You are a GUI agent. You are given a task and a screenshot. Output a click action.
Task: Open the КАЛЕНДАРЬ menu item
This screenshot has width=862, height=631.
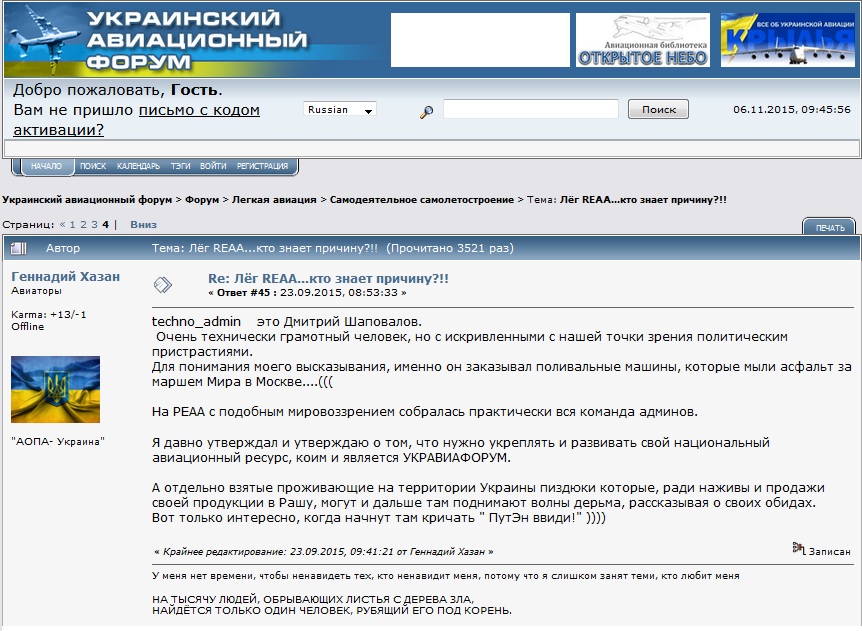click(x=138, y=166)
